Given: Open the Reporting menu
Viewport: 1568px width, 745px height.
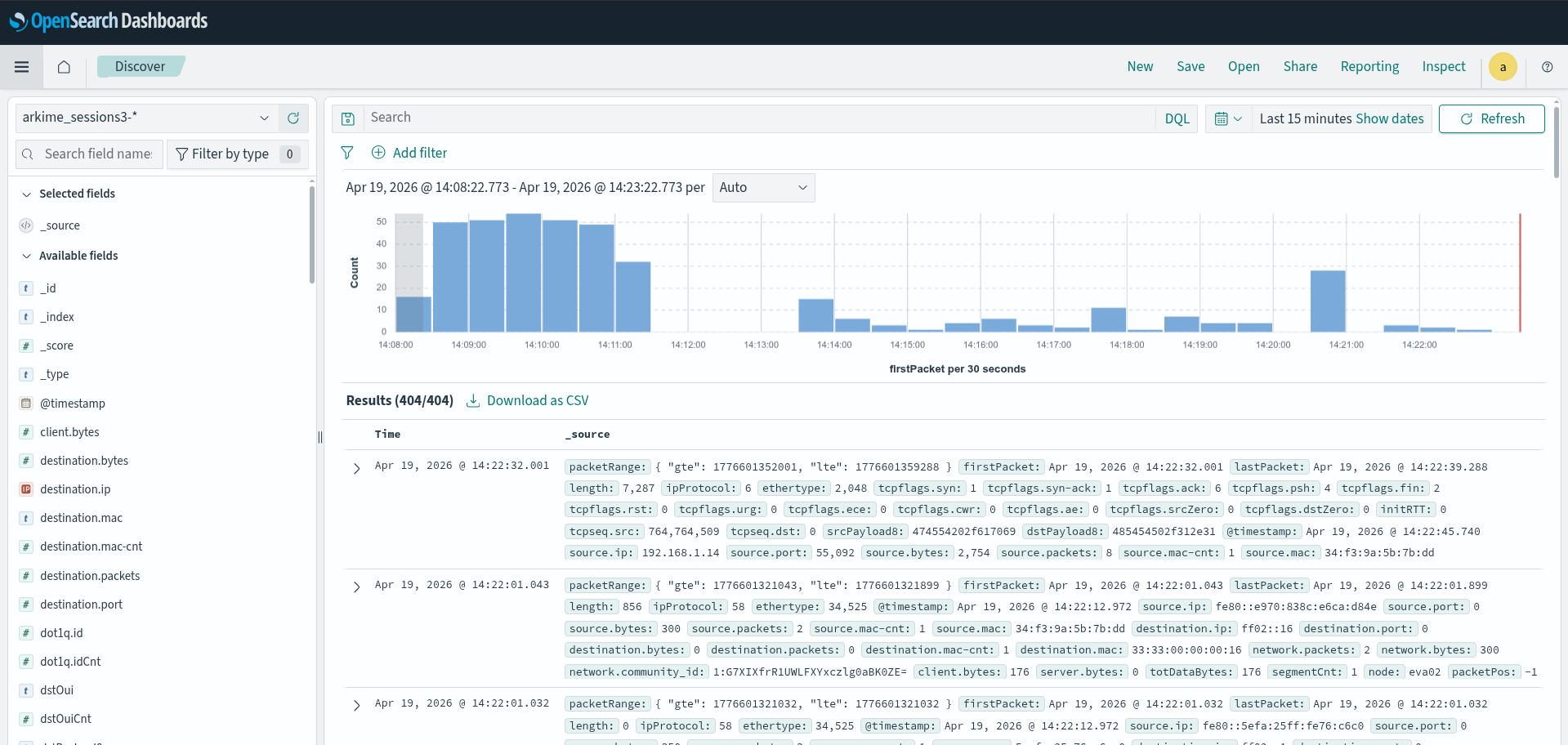Looking at the screenshot, I should pyautogui.click(x=1369, y=67).
